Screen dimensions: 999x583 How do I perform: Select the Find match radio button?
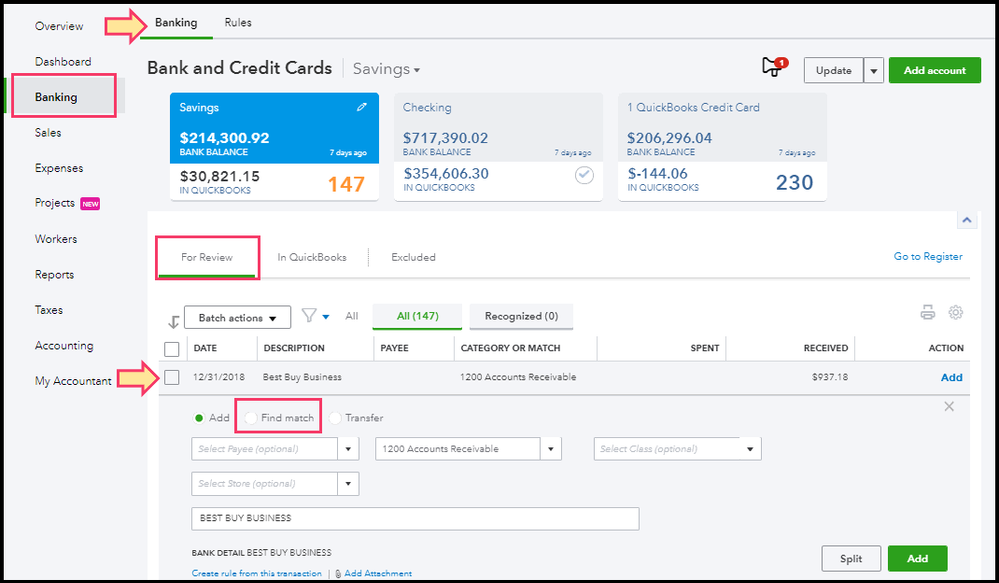(x=250, y=418)
